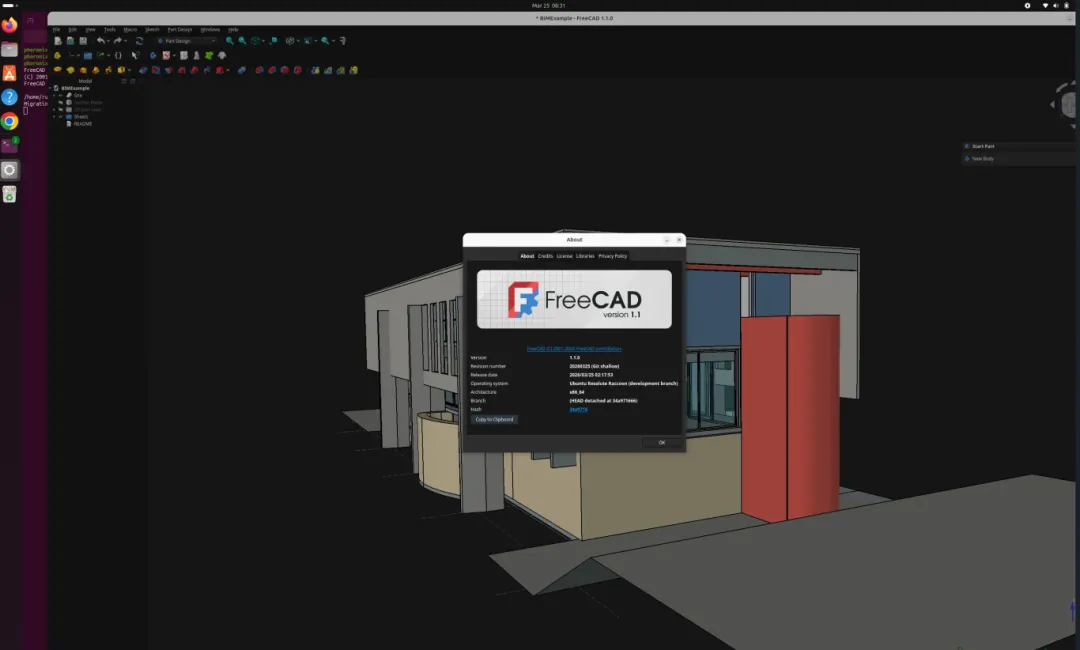Open the Part Design workbench selector
The width and height of the screenshot is (1080, 650).
pyautogui.click(x=187, y=41)
